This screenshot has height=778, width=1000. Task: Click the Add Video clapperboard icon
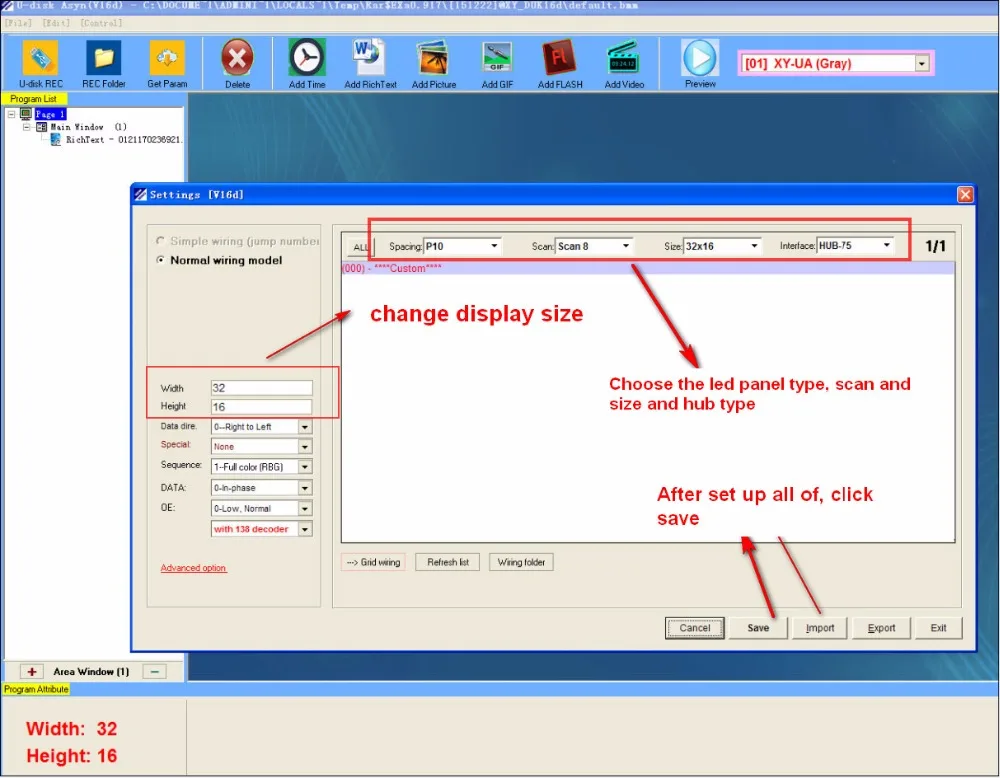(x=623, y=58)
